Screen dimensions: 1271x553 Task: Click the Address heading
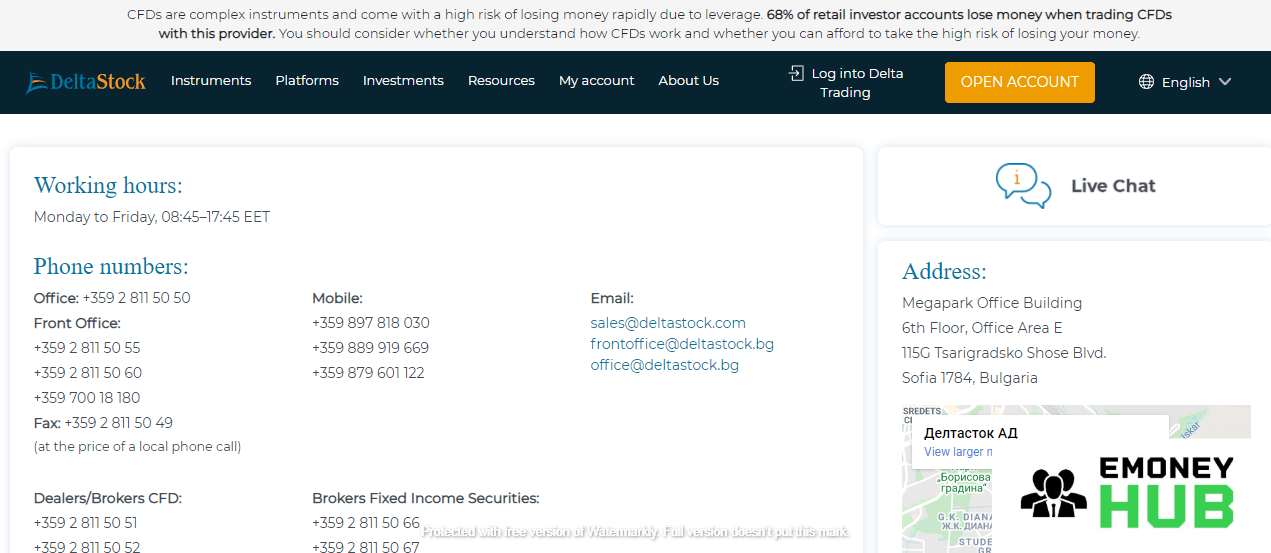[944, 272]
